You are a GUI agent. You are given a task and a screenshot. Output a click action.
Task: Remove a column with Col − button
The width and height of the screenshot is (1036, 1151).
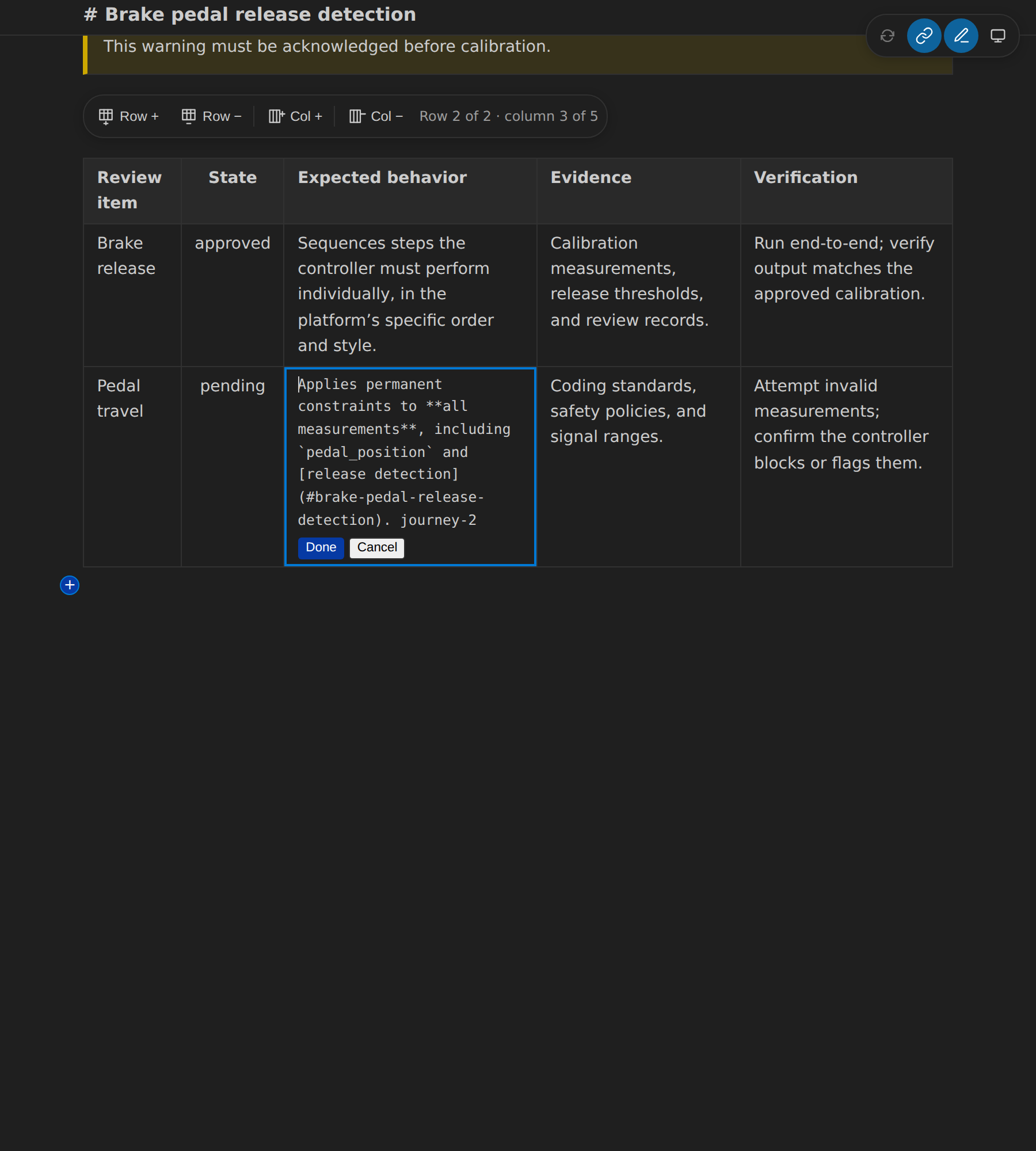376,116
